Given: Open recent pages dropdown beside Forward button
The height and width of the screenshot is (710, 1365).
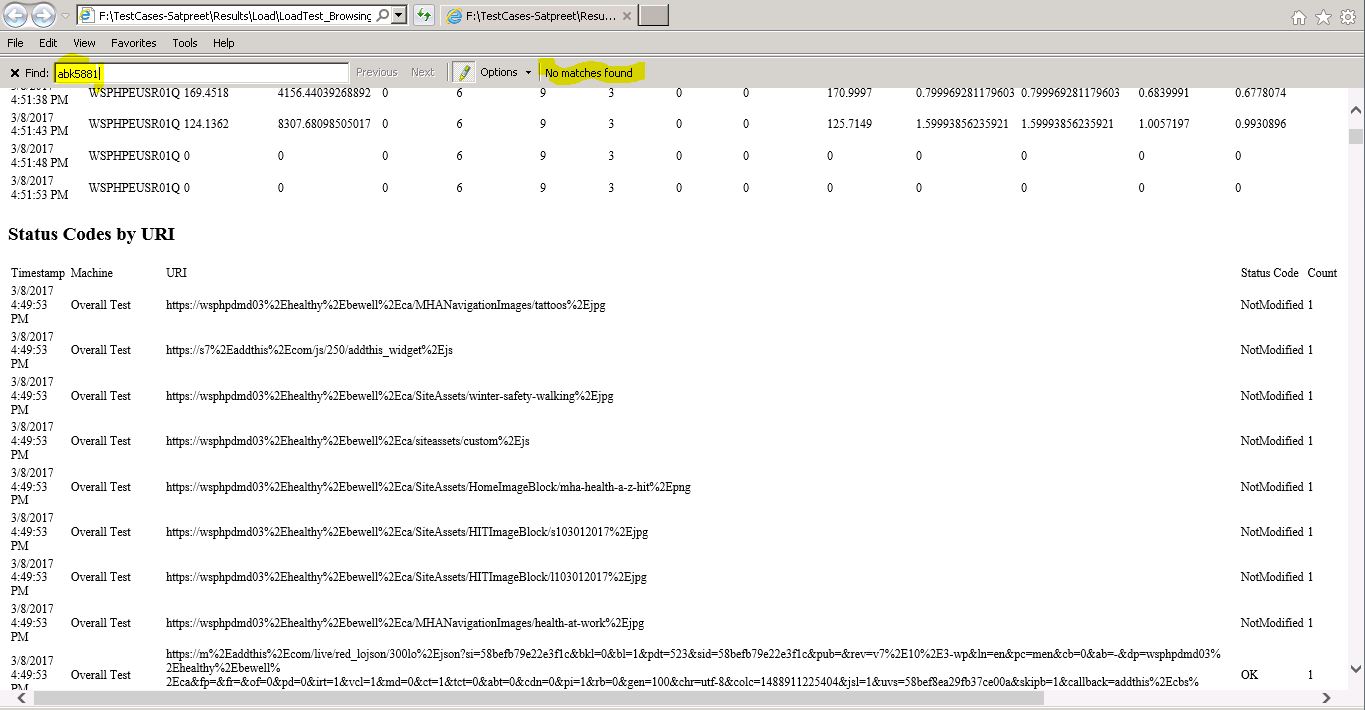Looking at the screenshot, I should 65,16.
